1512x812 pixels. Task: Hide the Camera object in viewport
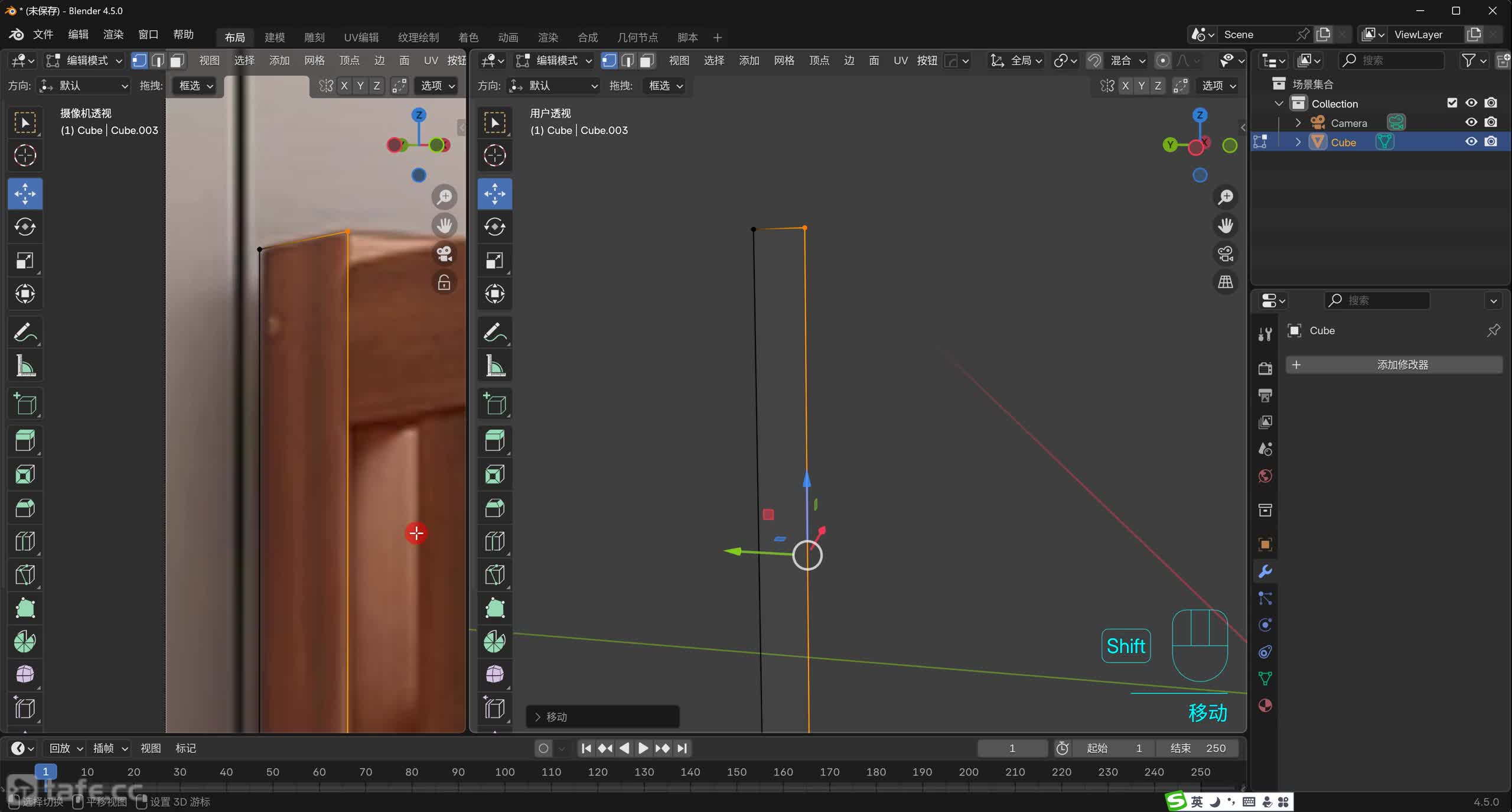click(x=1471, y=122)
